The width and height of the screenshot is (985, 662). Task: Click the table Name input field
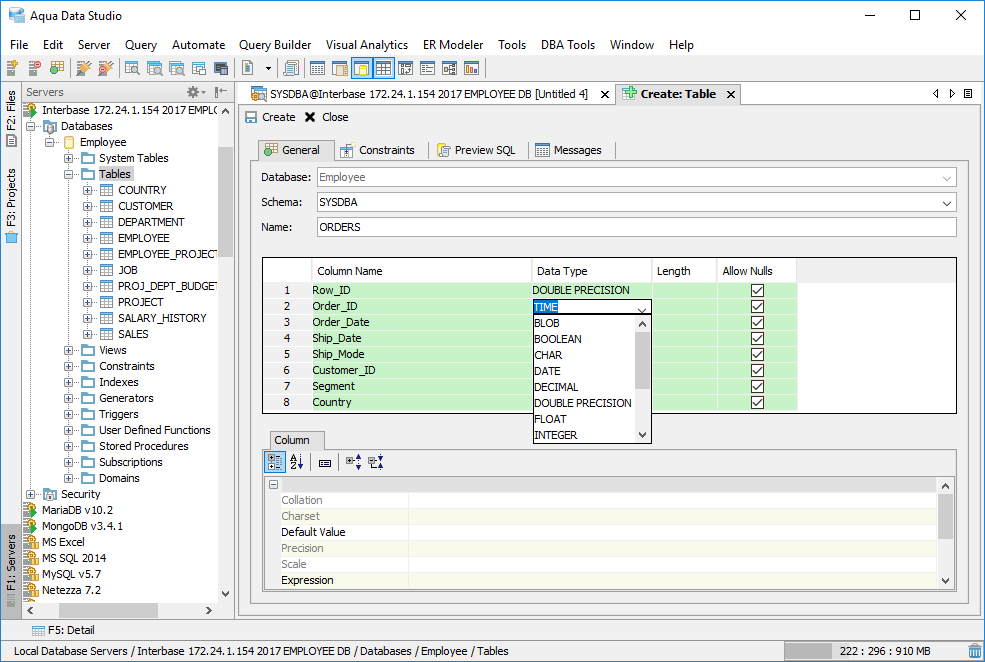635,227
